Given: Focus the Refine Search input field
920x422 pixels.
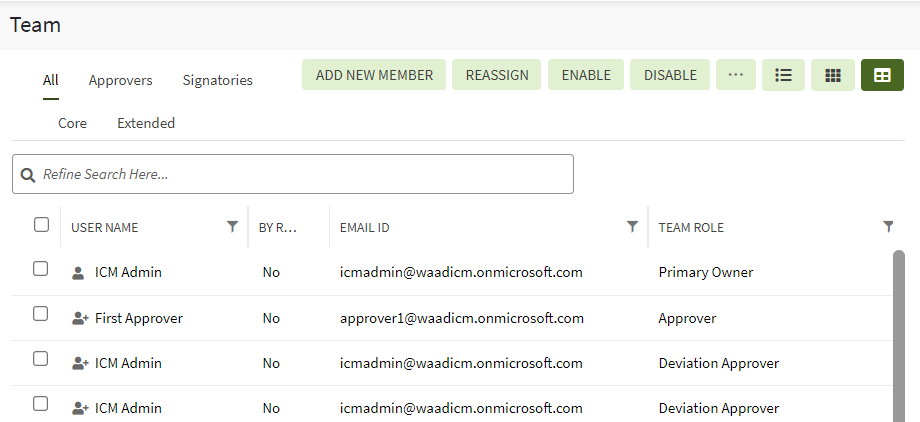Looking at the screenshot, I should click(x=300, y=174).
